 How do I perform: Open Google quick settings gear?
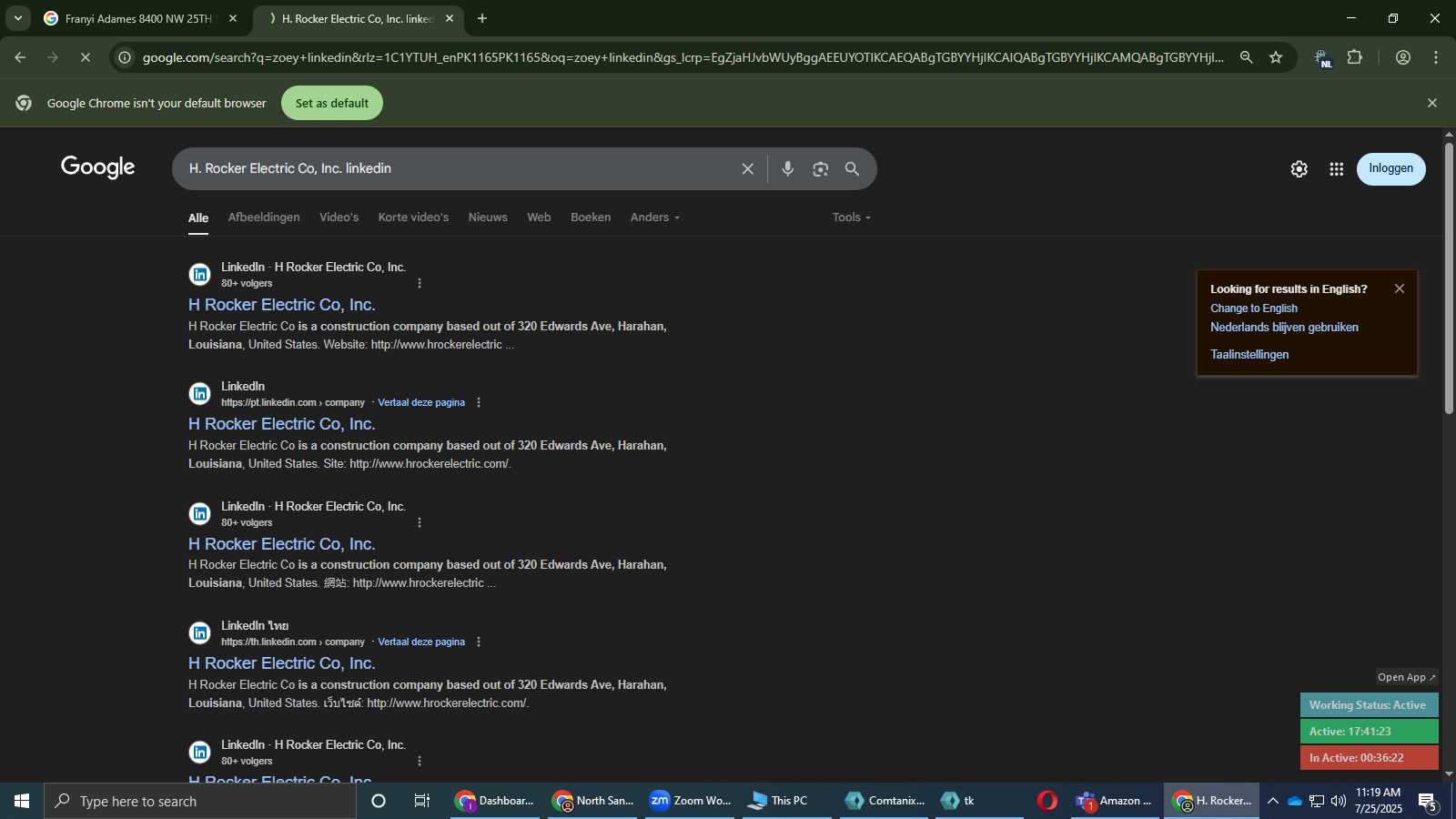(1299, 169)
